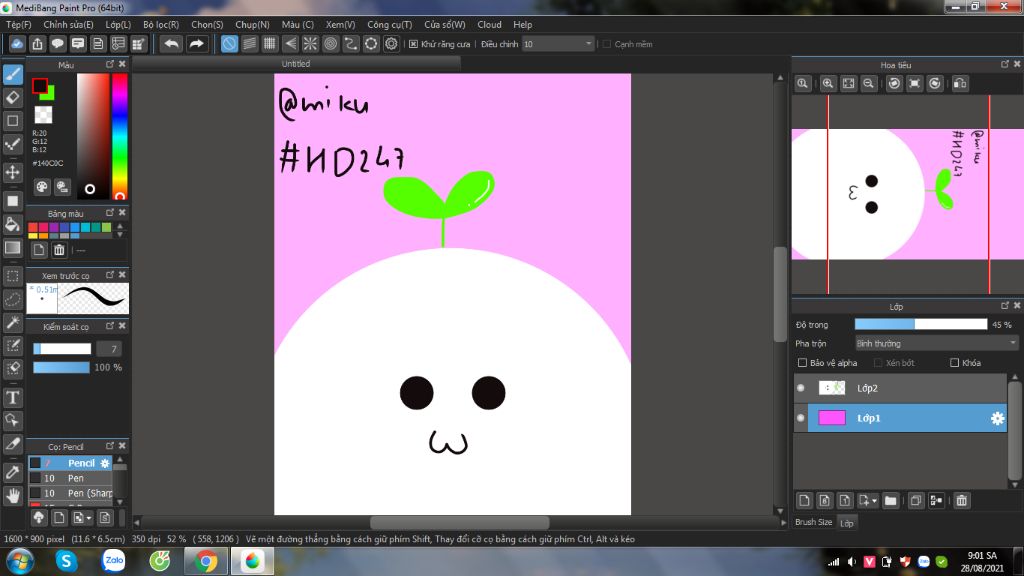Open the add-brush dropdown button
Image resolution: width=1024 pixels, height=576 pixels.
pos(82,518)
